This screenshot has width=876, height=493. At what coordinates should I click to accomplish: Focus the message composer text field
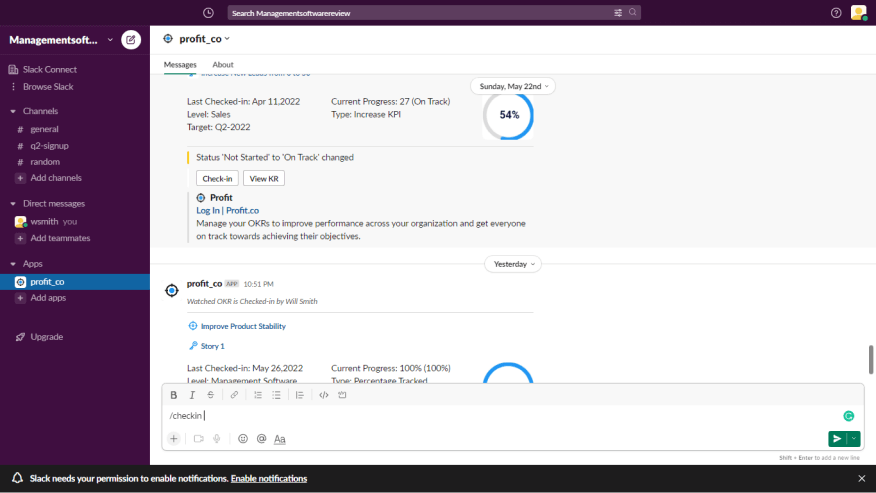tap(503, 416)
